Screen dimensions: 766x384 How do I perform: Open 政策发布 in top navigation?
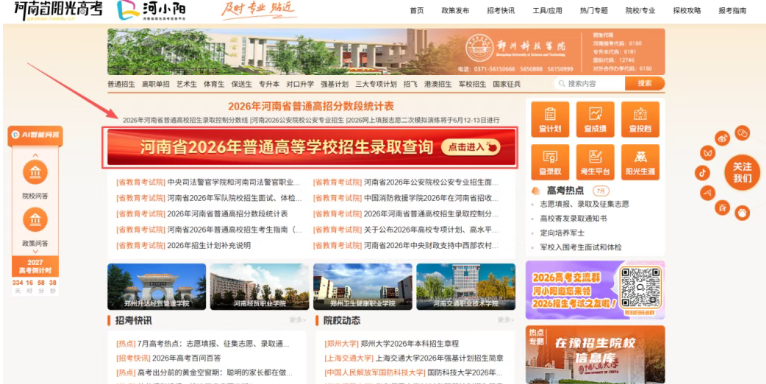tap(455, 10)
